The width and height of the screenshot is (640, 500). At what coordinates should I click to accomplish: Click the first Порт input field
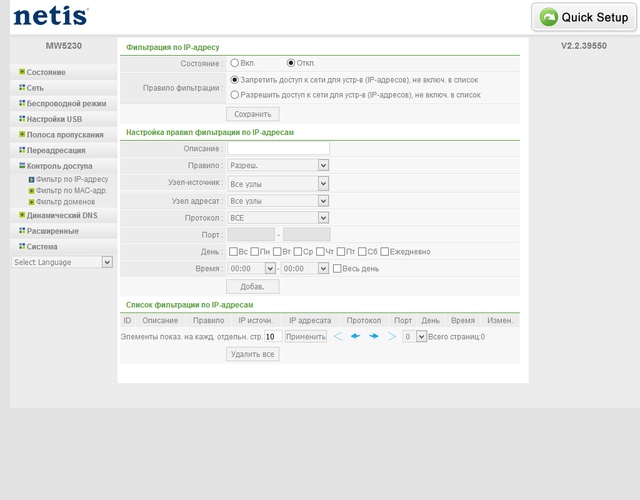[x=251, y=234]
